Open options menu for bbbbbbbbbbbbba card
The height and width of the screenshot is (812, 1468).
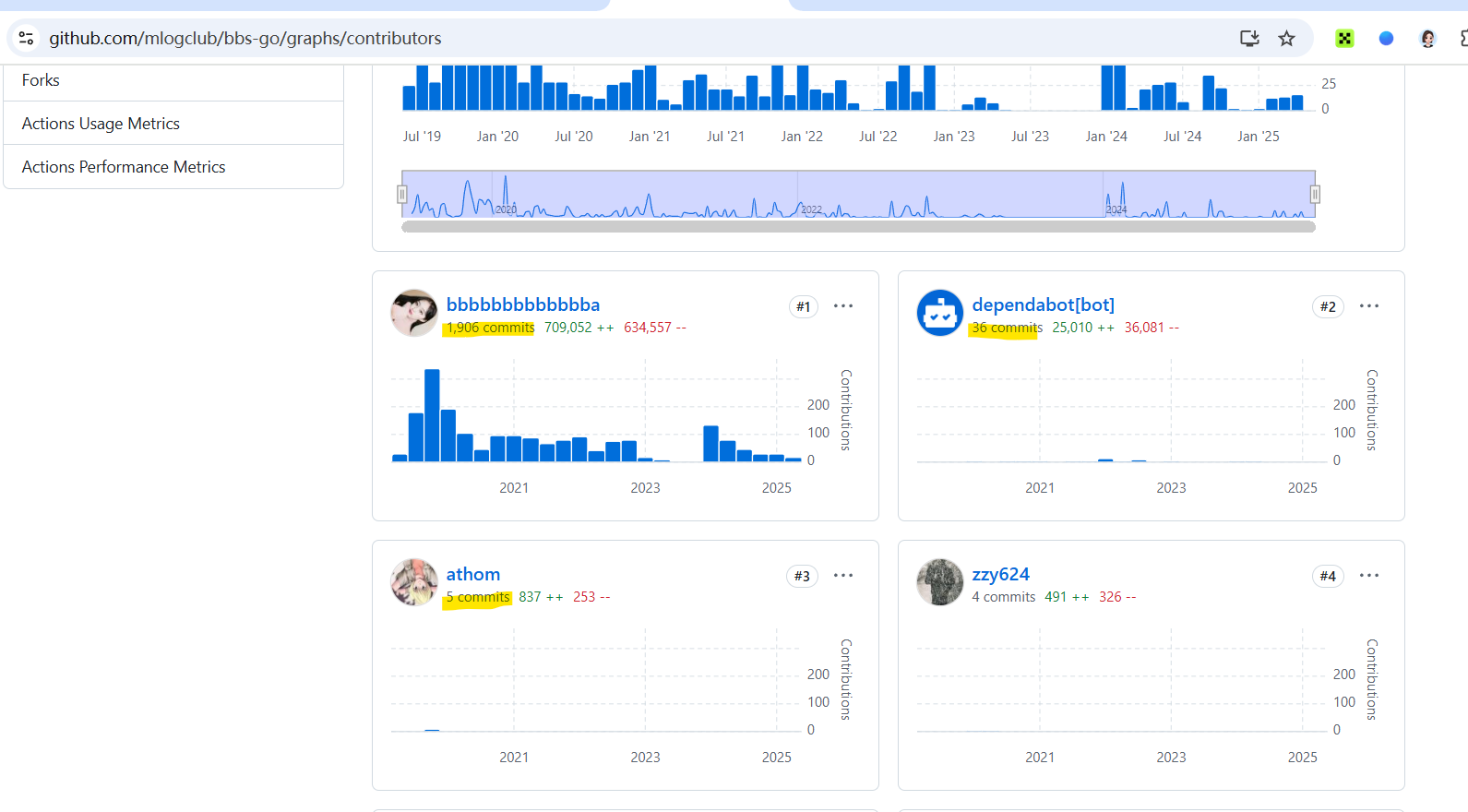(x=843, y=305)
